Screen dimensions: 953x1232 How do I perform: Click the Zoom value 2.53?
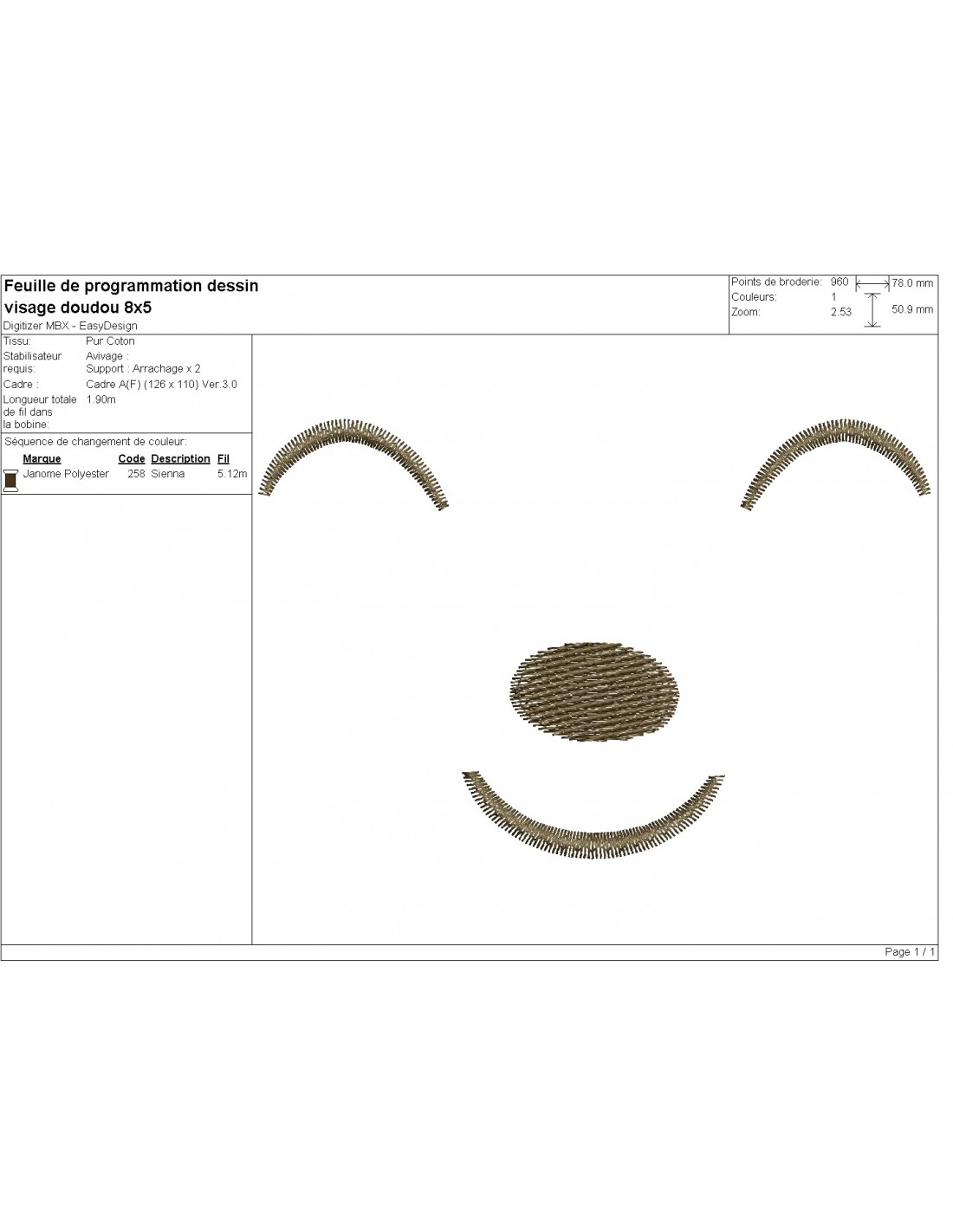[x=840, y=312]
